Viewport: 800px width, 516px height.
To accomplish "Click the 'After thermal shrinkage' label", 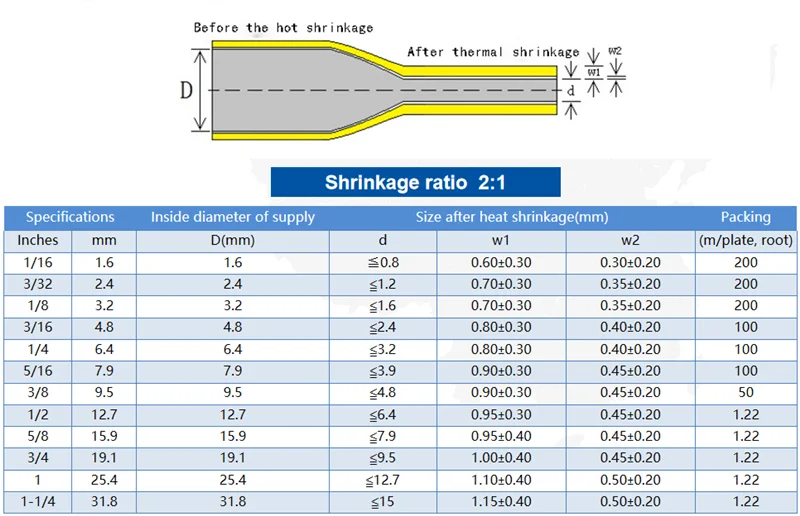I will 493,52.
